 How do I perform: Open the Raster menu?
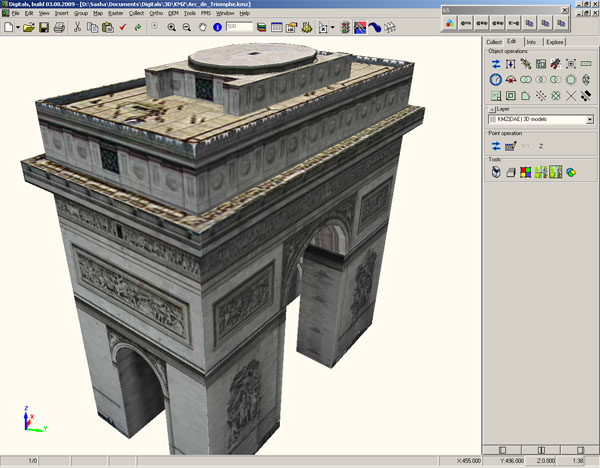click(116, 13)
